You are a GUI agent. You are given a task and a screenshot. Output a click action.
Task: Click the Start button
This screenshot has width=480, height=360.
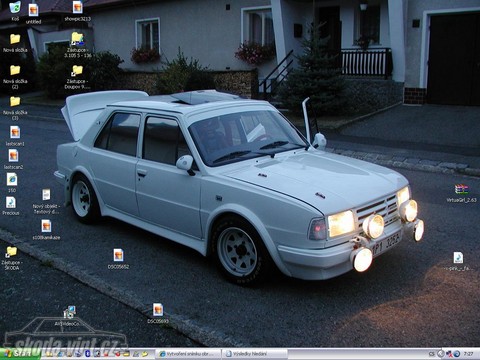pyautogui.click(x=20, y=353)
